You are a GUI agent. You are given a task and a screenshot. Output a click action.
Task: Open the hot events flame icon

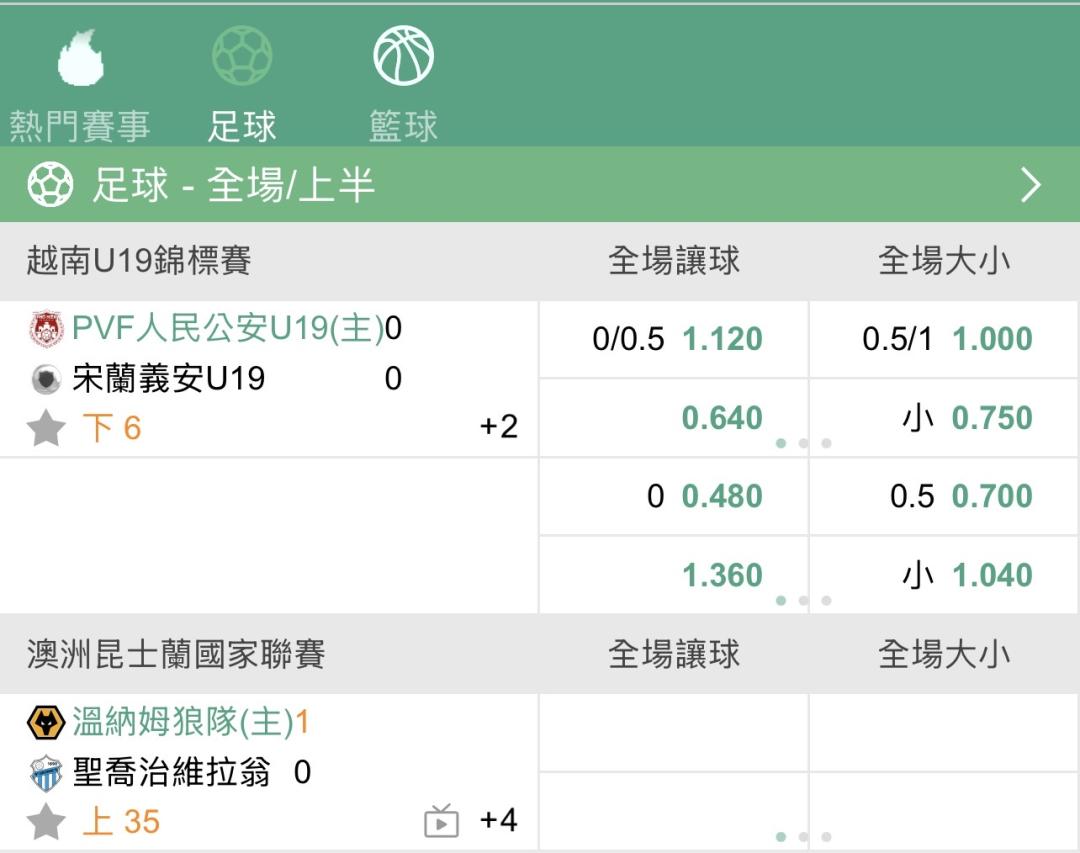pyautogui.click(x=81, y=56)
